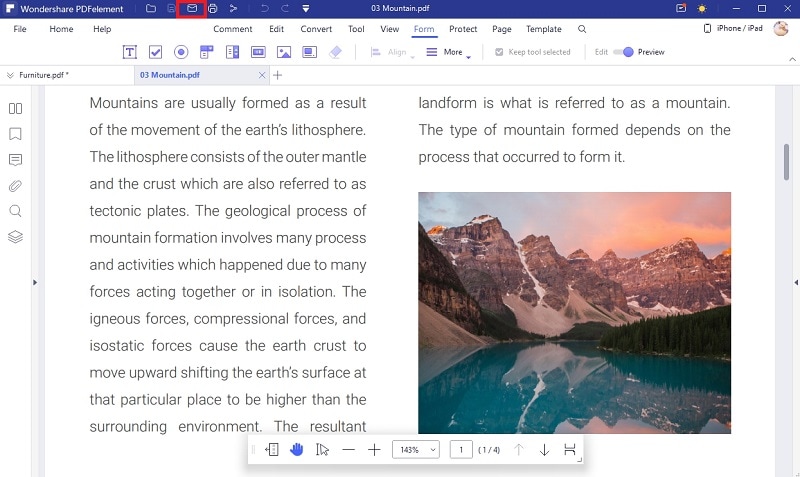The image size is (800, 477).
Task: Send PDF via the email envelope icon
Action: [x=192, y=8]
